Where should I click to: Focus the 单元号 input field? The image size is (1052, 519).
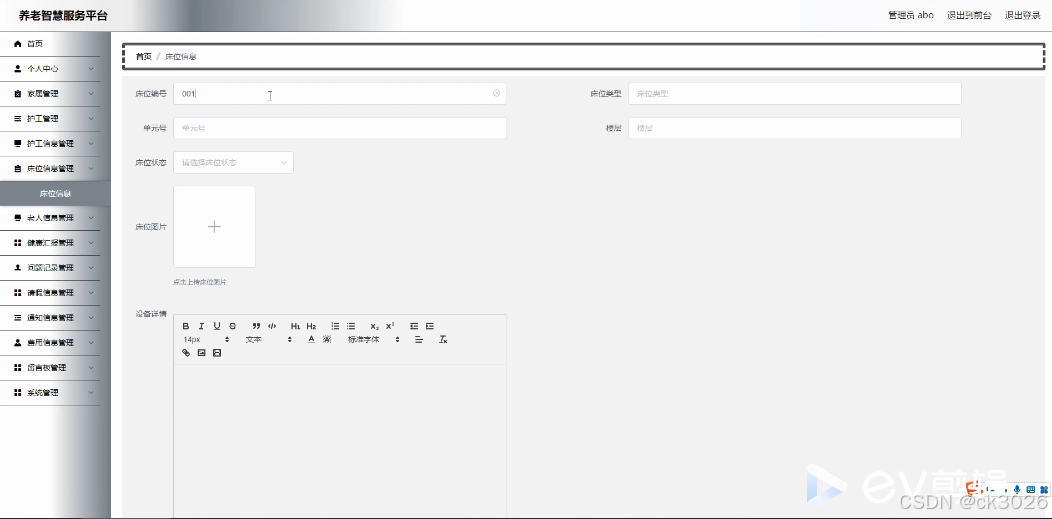click(x=339, y=128)
